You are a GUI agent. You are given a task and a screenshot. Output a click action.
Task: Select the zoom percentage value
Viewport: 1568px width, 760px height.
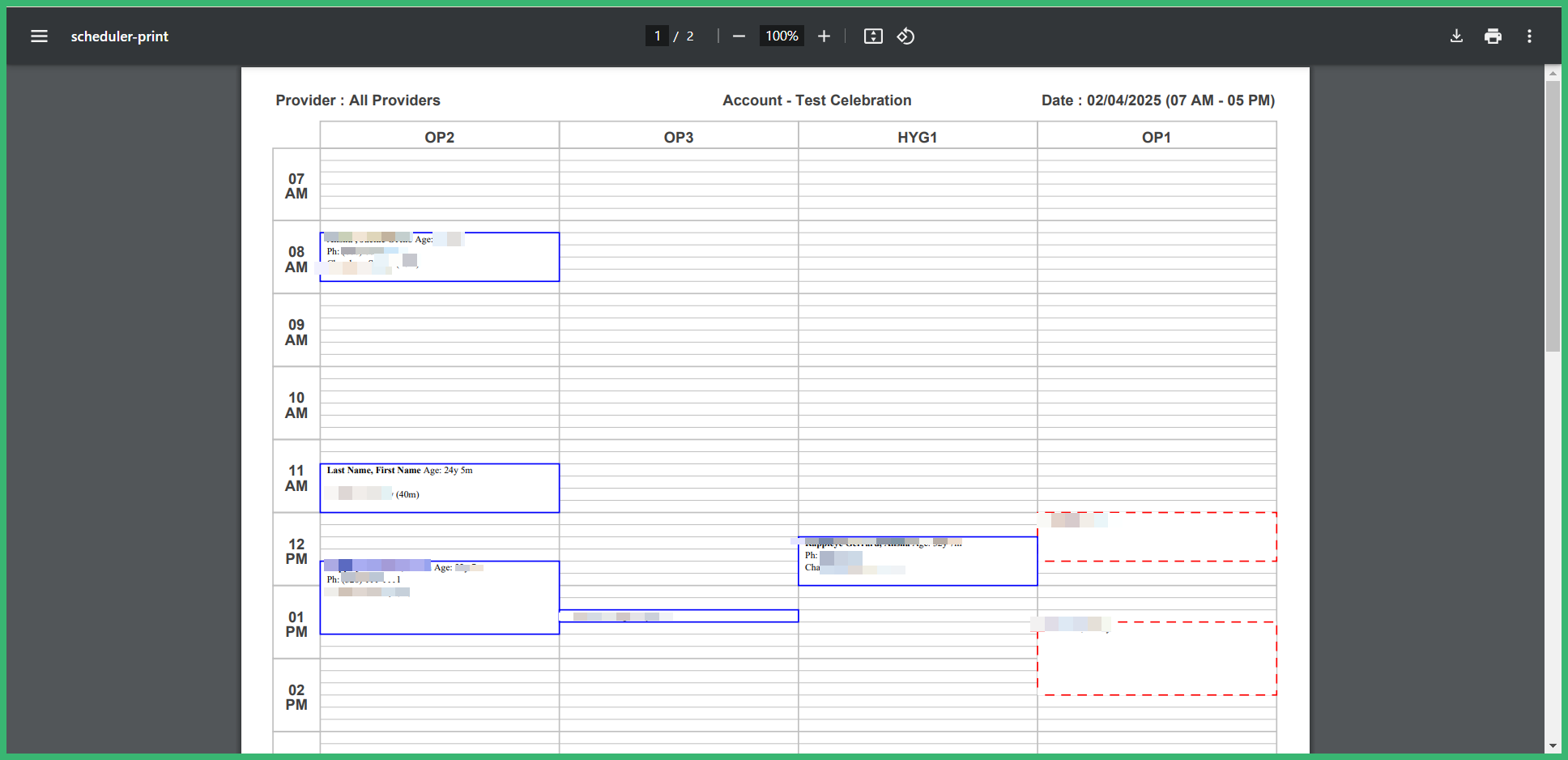click(780, 36)
